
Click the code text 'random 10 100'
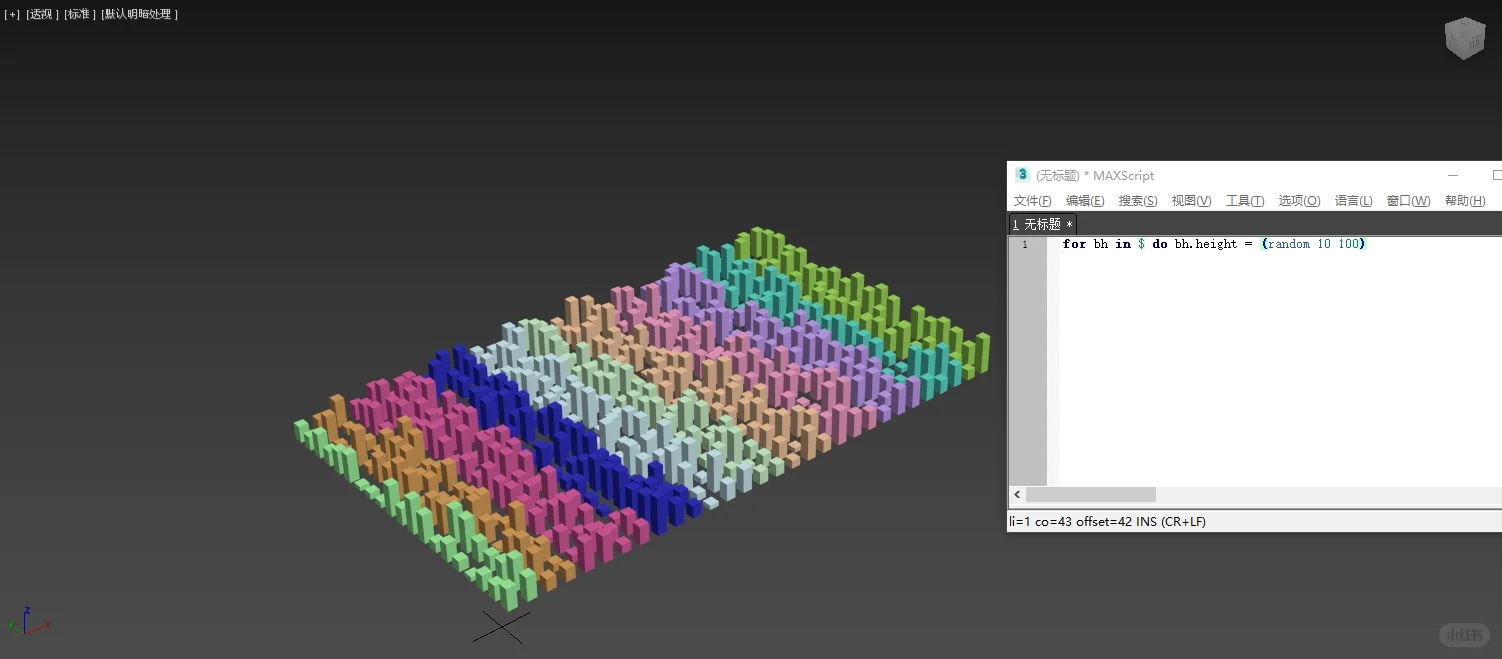coord(1314,243)
